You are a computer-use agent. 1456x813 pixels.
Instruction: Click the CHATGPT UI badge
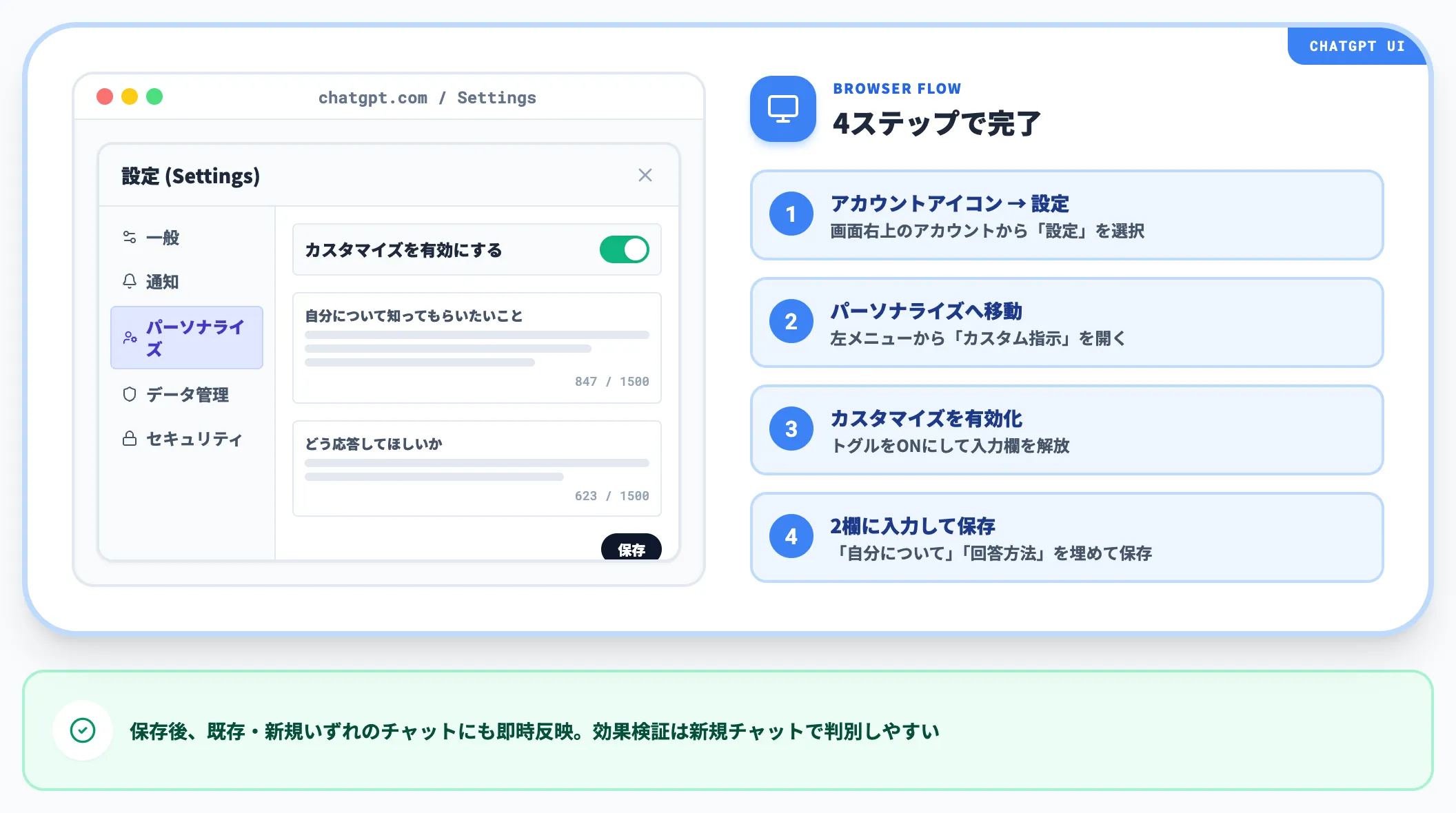click(x=1357, y=46)
